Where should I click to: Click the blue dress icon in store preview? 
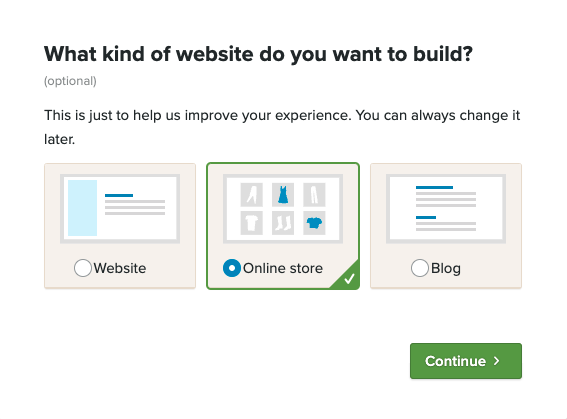point(283,194)
